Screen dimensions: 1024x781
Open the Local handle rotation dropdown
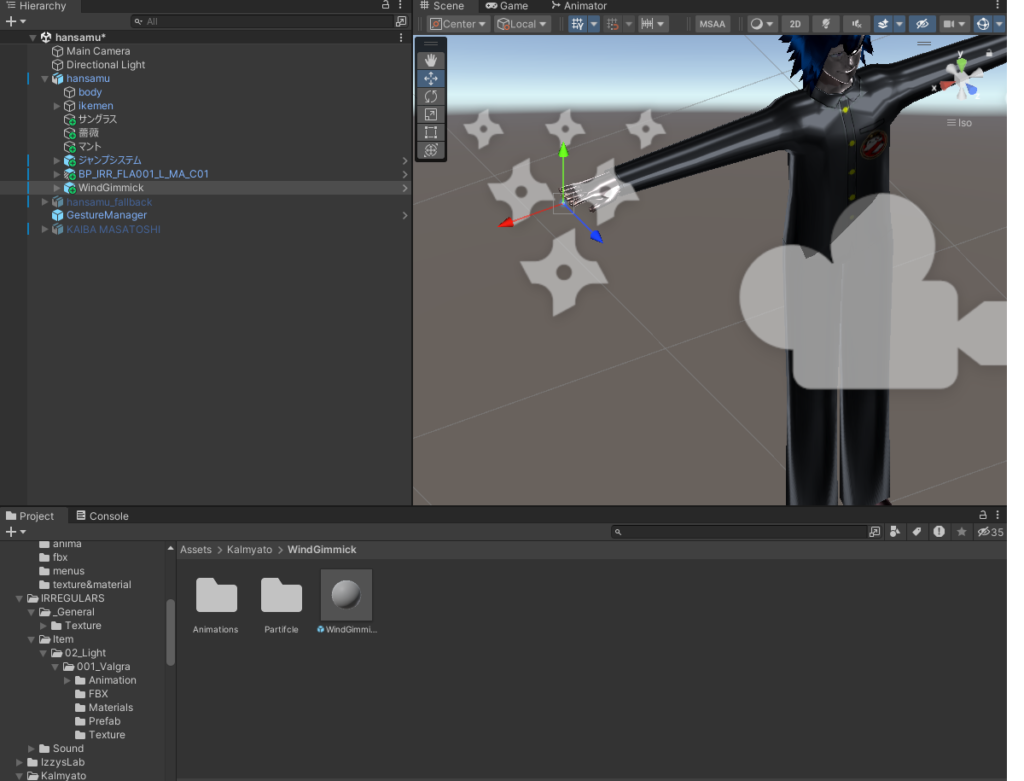(522, 24)
